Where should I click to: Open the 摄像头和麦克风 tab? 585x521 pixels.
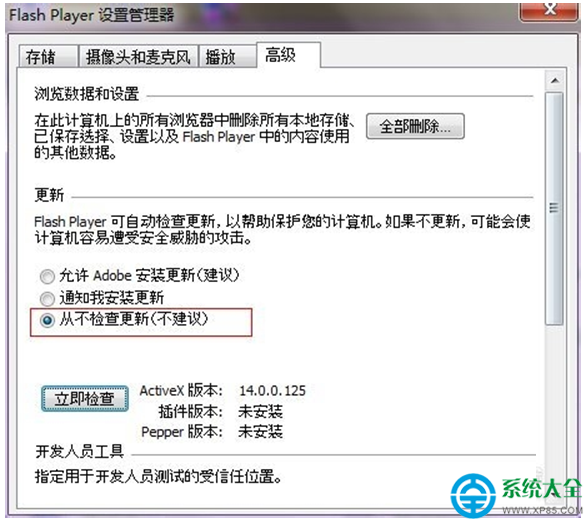tap(138, 57)
